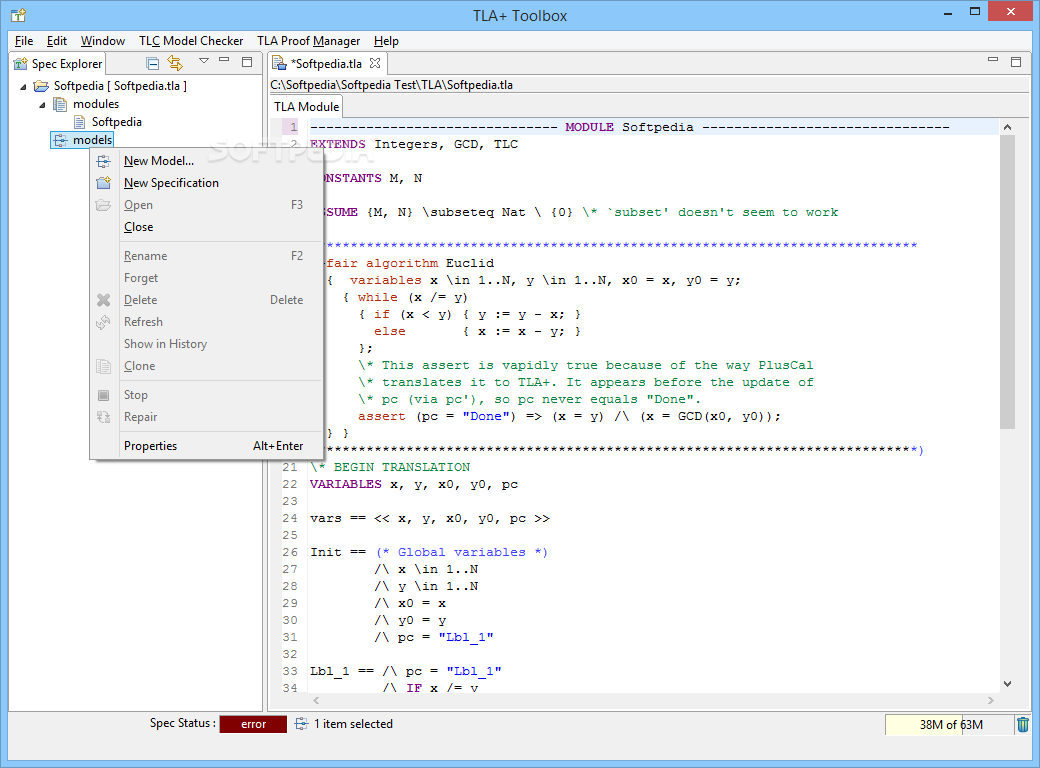The width and height of the screenshot is (1040, 768).
Task: Maximize the editor area
Action: coord(1015,62)
